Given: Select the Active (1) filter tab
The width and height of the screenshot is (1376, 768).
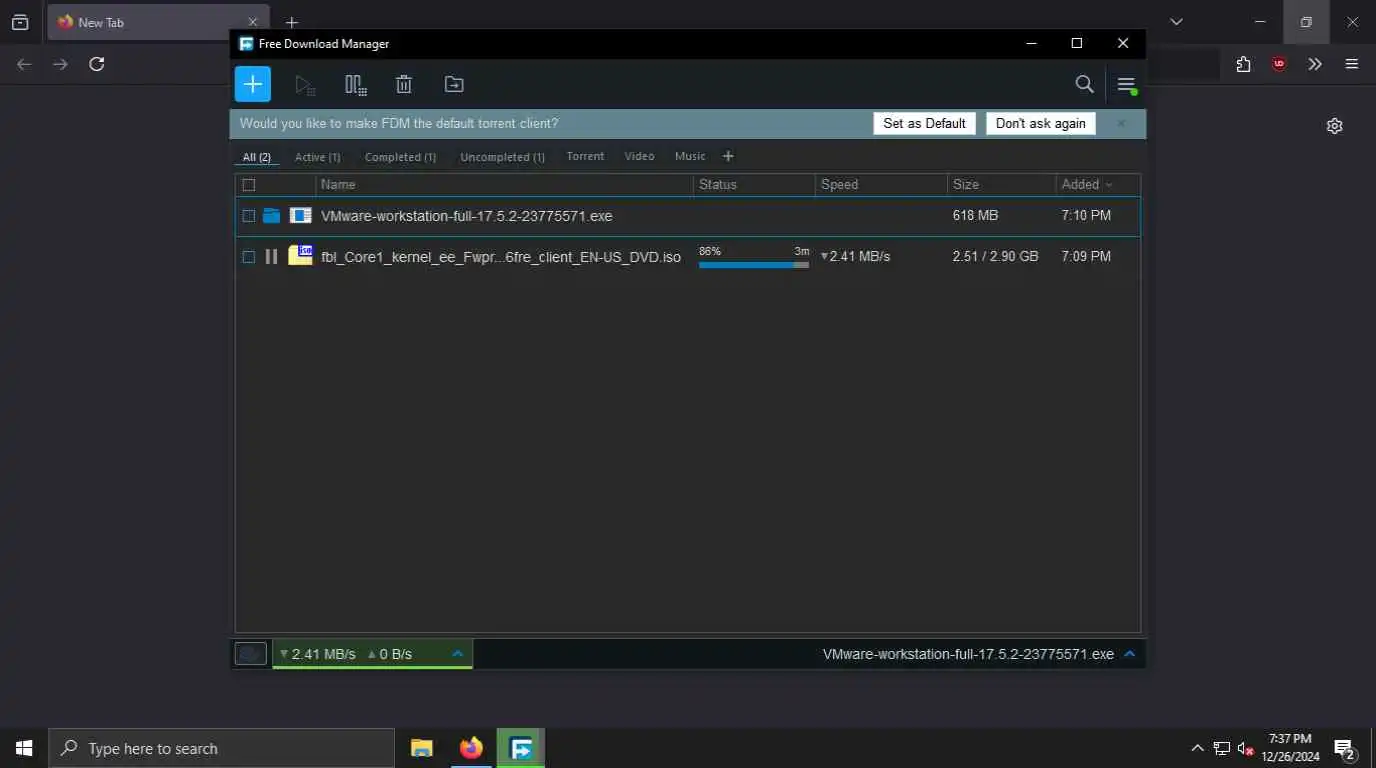Looking at the screenshot, I should tap(318, 157).
